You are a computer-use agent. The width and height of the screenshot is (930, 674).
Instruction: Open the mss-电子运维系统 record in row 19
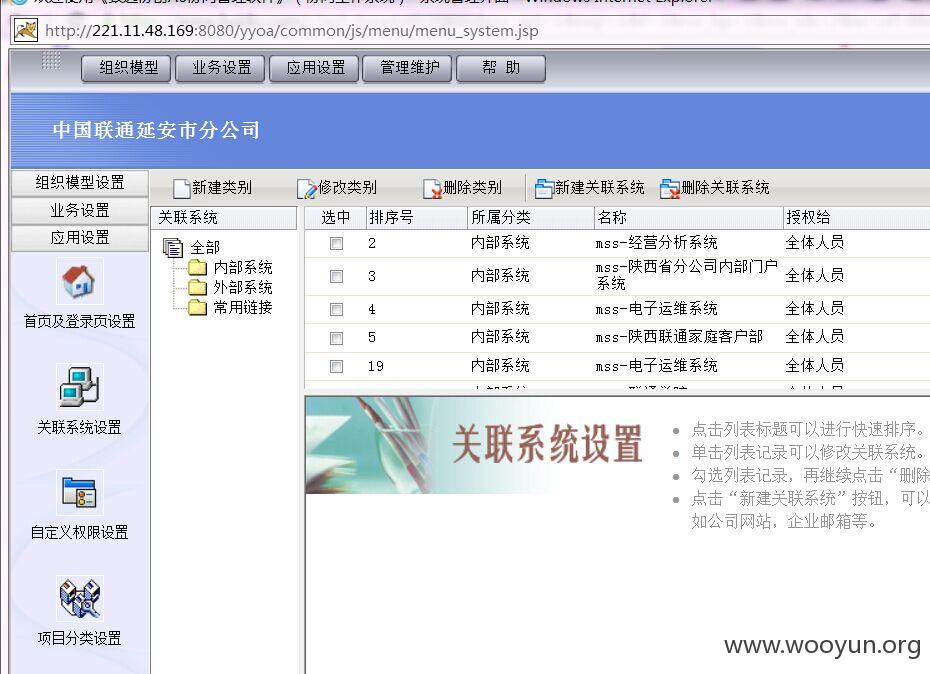[x=657, y=366]
